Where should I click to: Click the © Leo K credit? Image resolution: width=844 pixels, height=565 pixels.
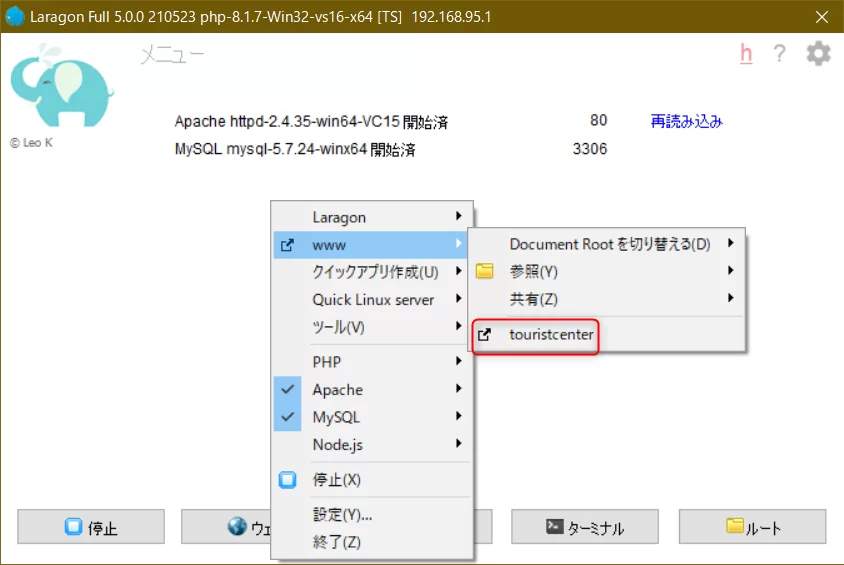pyautogui.click(x=31, y=143)
